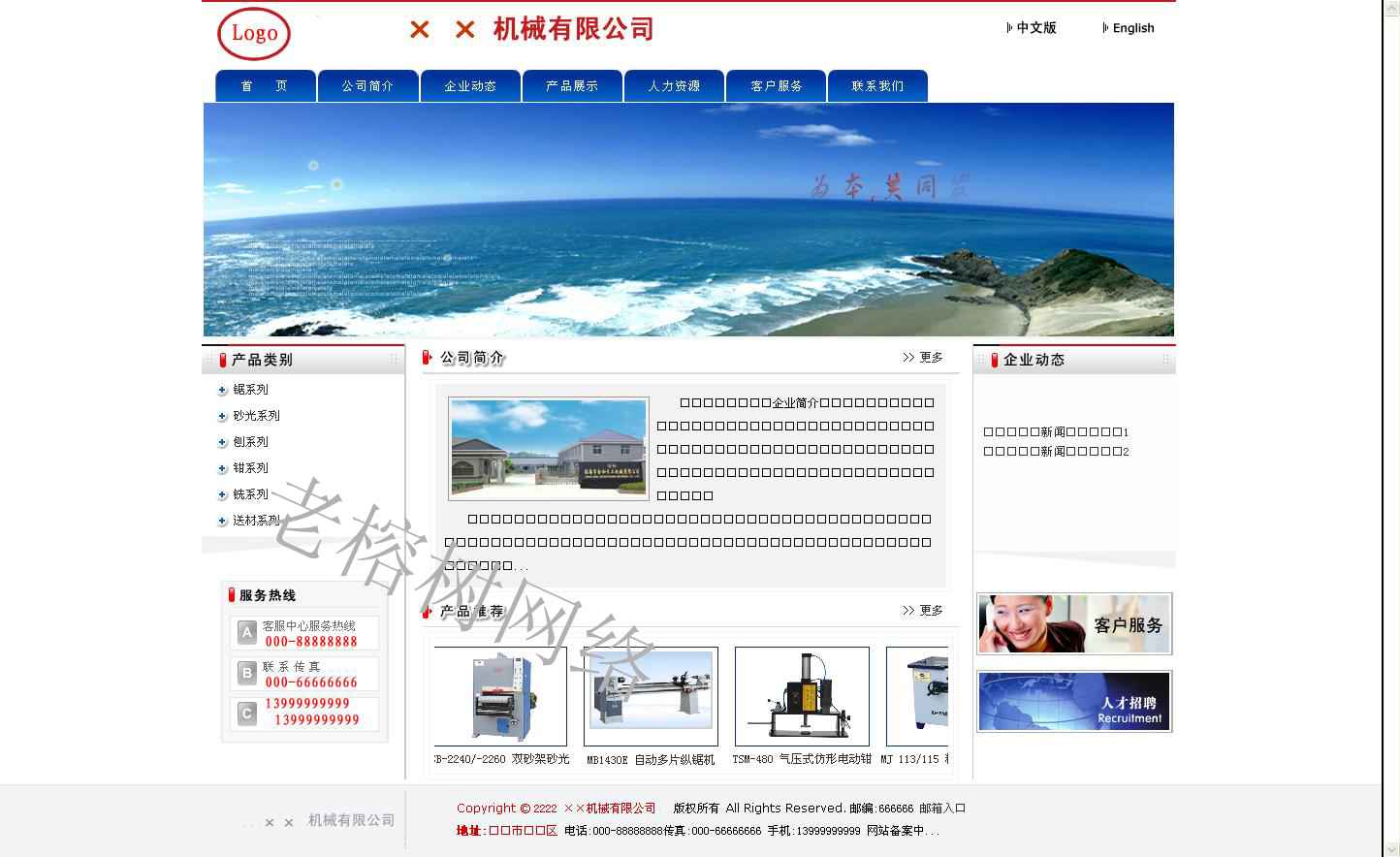This screenshot has width=1400, height=857.
Task: Expand 更多 in the 公司简介 section
Action: coord(923,358)
